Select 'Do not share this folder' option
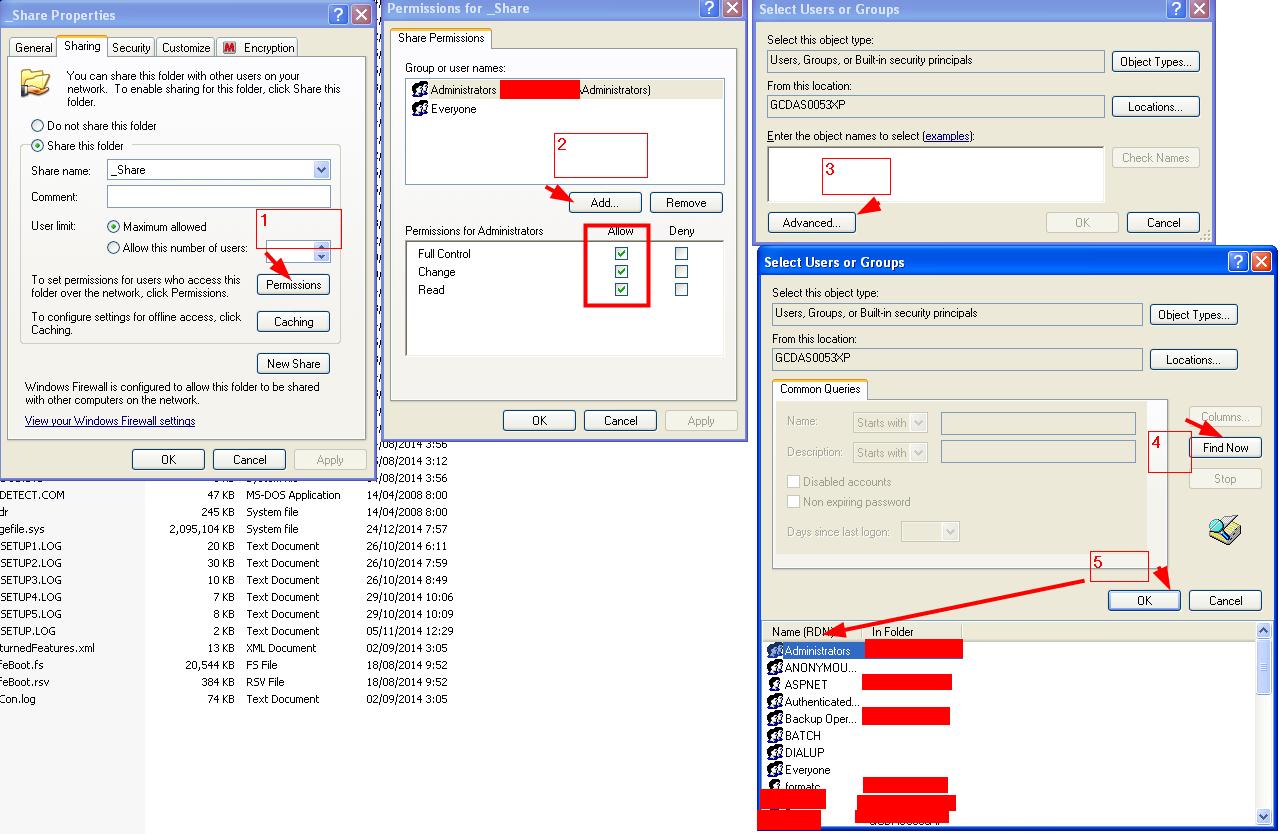The height and width of the screenshot is (834, 1280). [37, 126]
